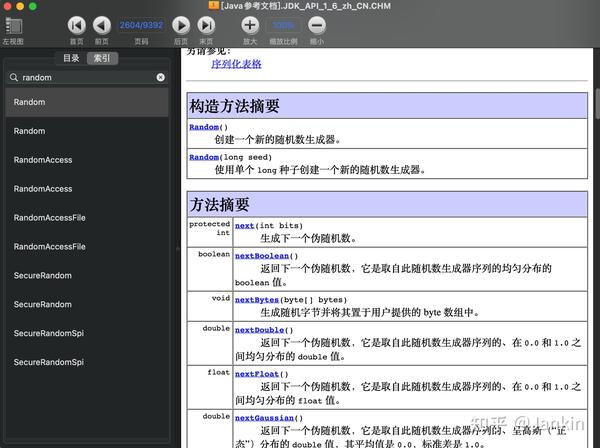
Task: Select the first RandomAccessFile entry
Action: click(x=87, y=218)
